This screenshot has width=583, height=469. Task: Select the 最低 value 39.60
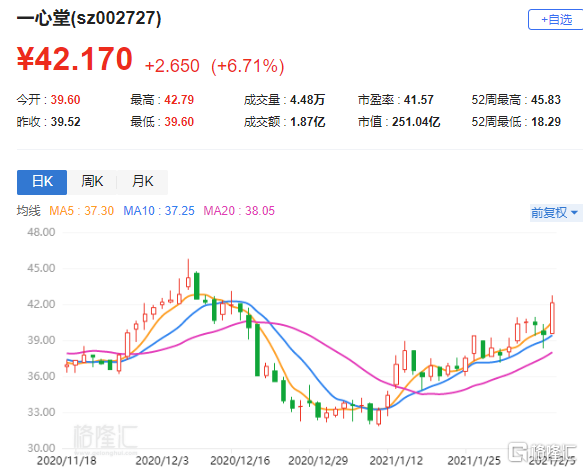tap(179, 122)
